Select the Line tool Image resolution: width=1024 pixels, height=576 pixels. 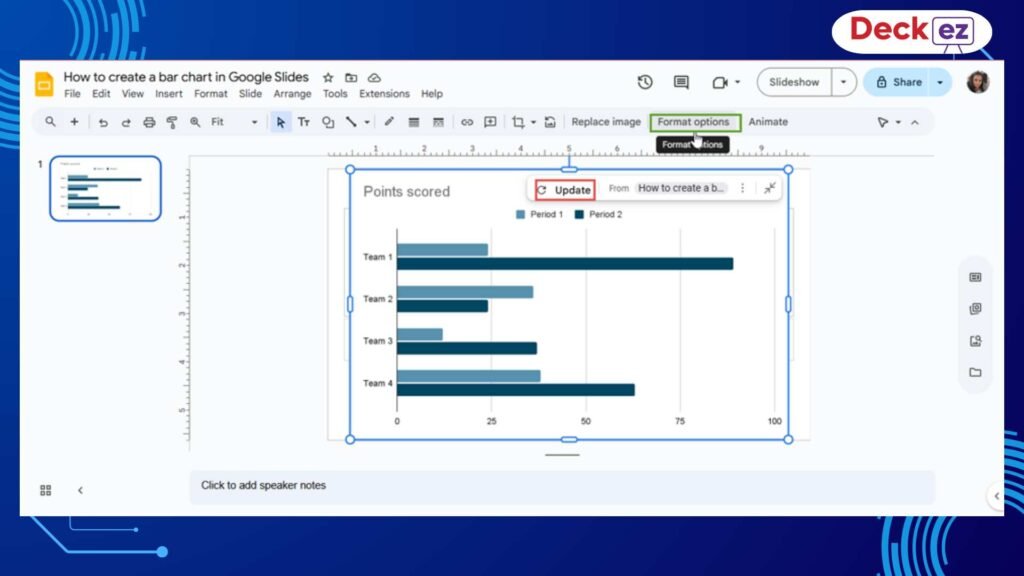pyautogui.click(x=351, y=122)
